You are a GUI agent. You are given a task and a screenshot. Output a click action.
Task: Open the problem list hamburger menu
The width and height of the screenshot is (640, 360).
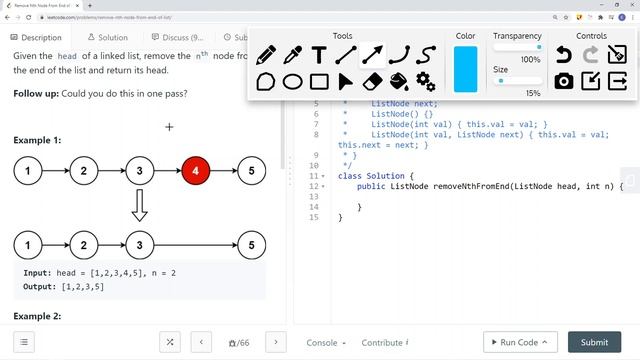tap(24, 342)
